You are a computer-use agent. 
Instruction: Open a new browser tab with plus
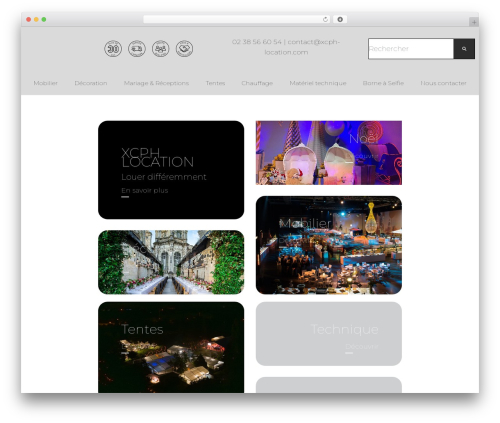(x=474, y=22)
